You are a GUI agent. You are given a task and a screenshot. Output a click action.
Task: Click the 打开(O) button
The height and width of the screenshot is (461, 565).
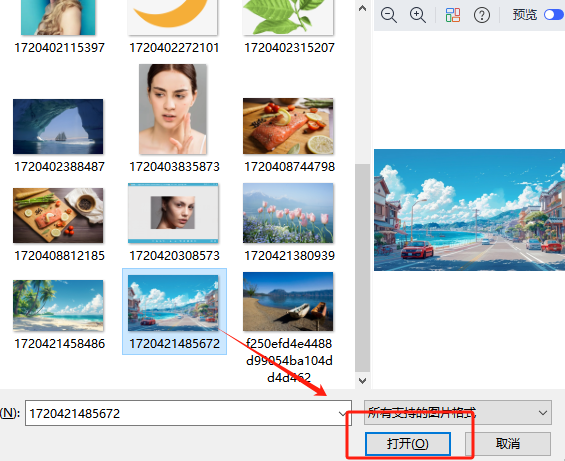[408, 444]
